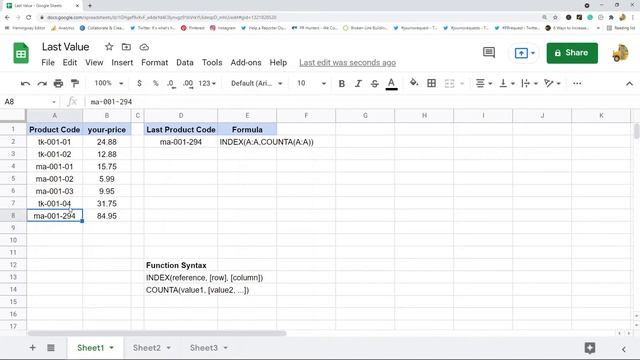
Task: Open the Add-ons menu
Action: (246, 62)
